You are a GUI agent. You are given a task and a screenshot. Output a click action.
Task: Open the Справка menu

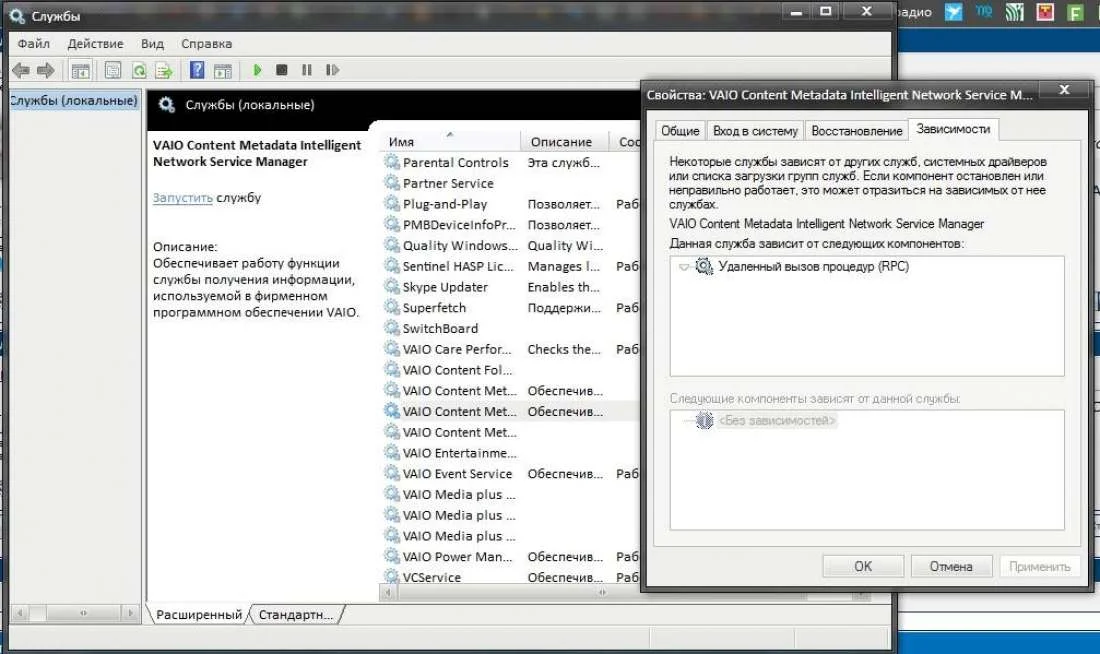206,44
